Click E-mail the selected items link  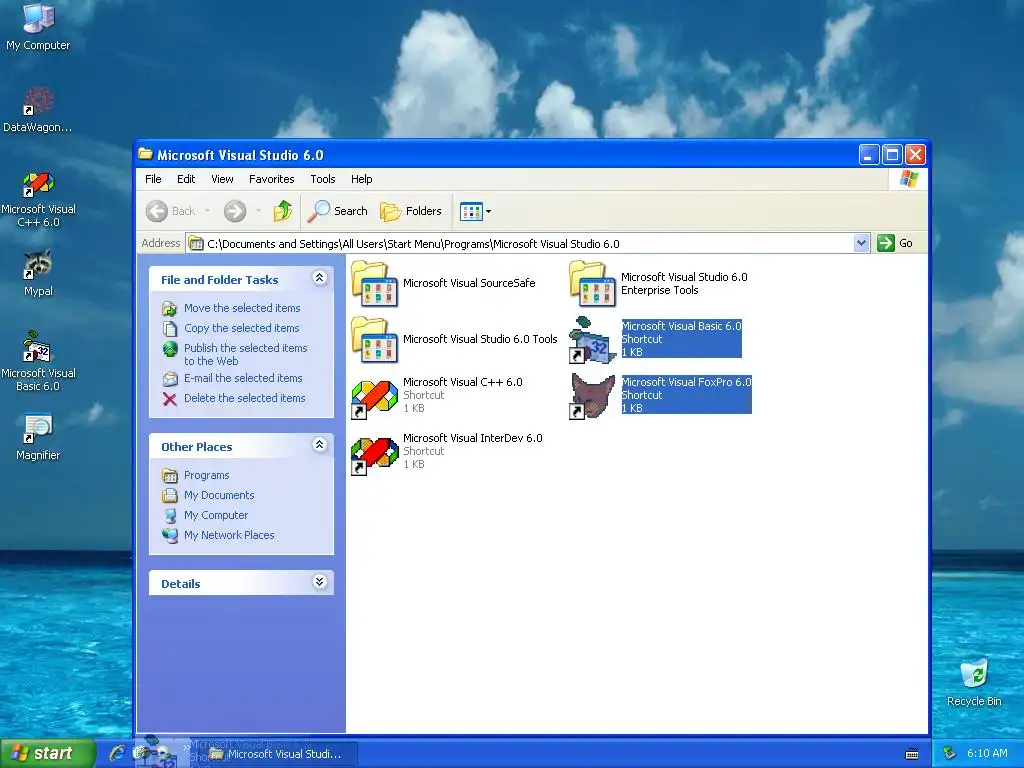pos(243,378)
